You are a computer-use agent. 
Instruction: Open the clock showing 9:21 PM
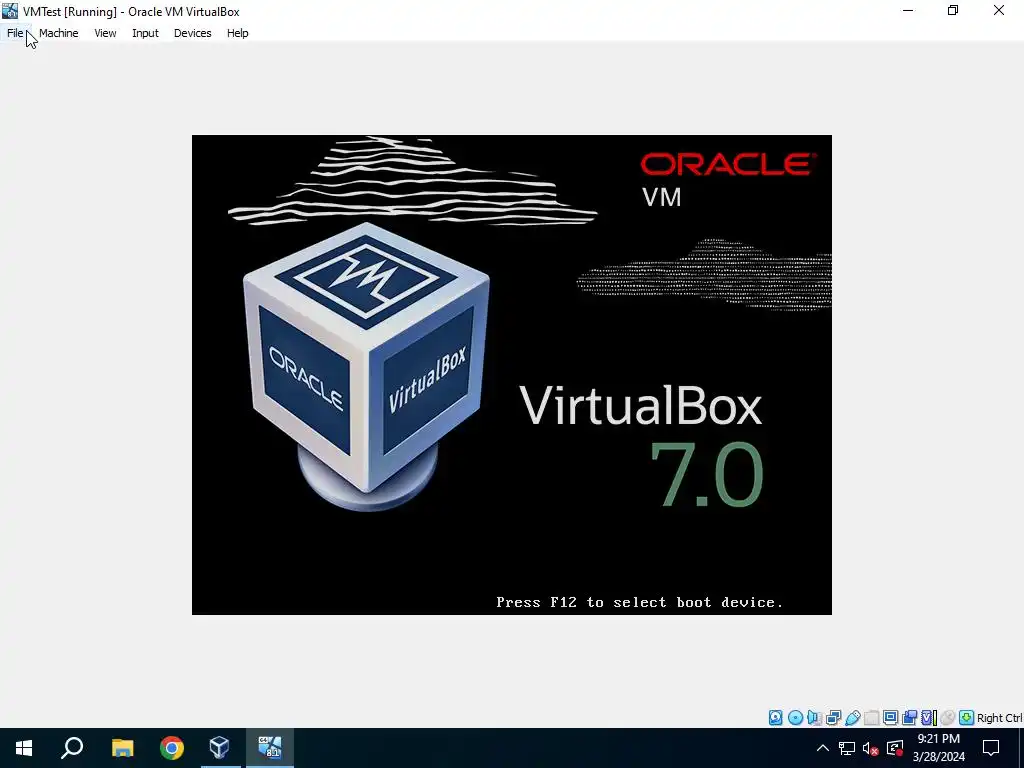(938, 748)
